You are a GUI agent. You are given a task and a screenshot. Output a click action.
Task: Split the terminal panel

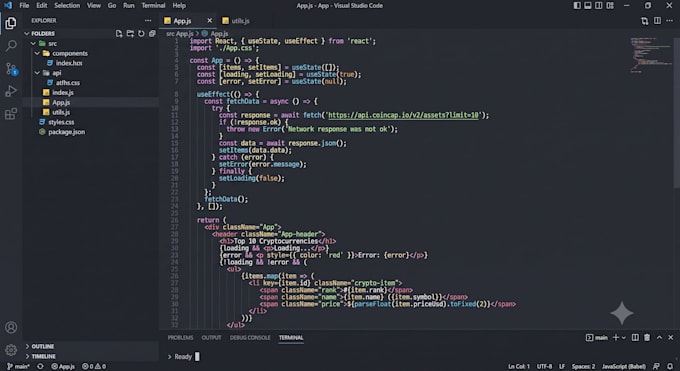[635, 338]
